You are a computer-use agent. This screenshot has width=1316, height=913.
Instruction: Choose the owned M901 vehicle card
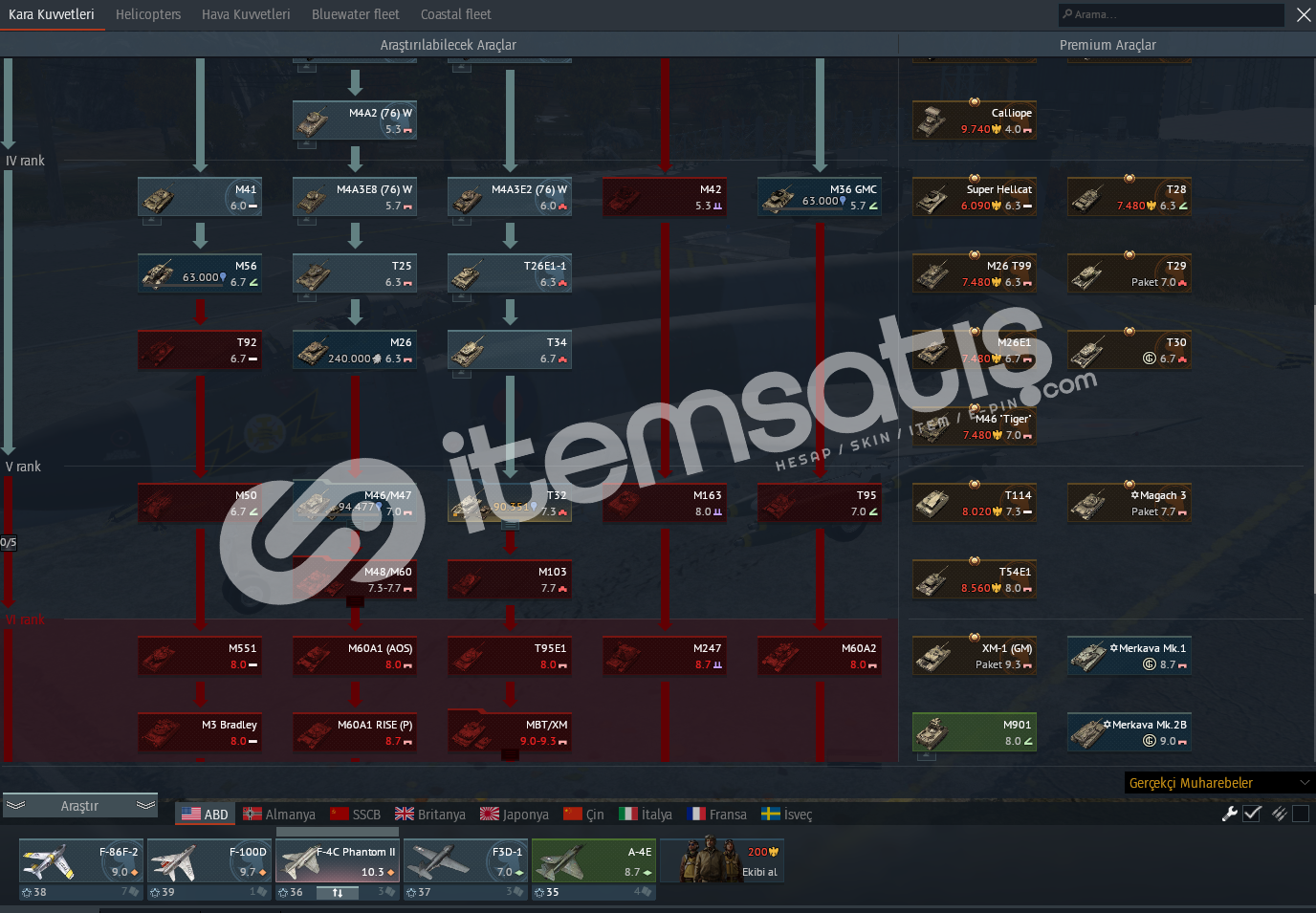tap(975, 732)
